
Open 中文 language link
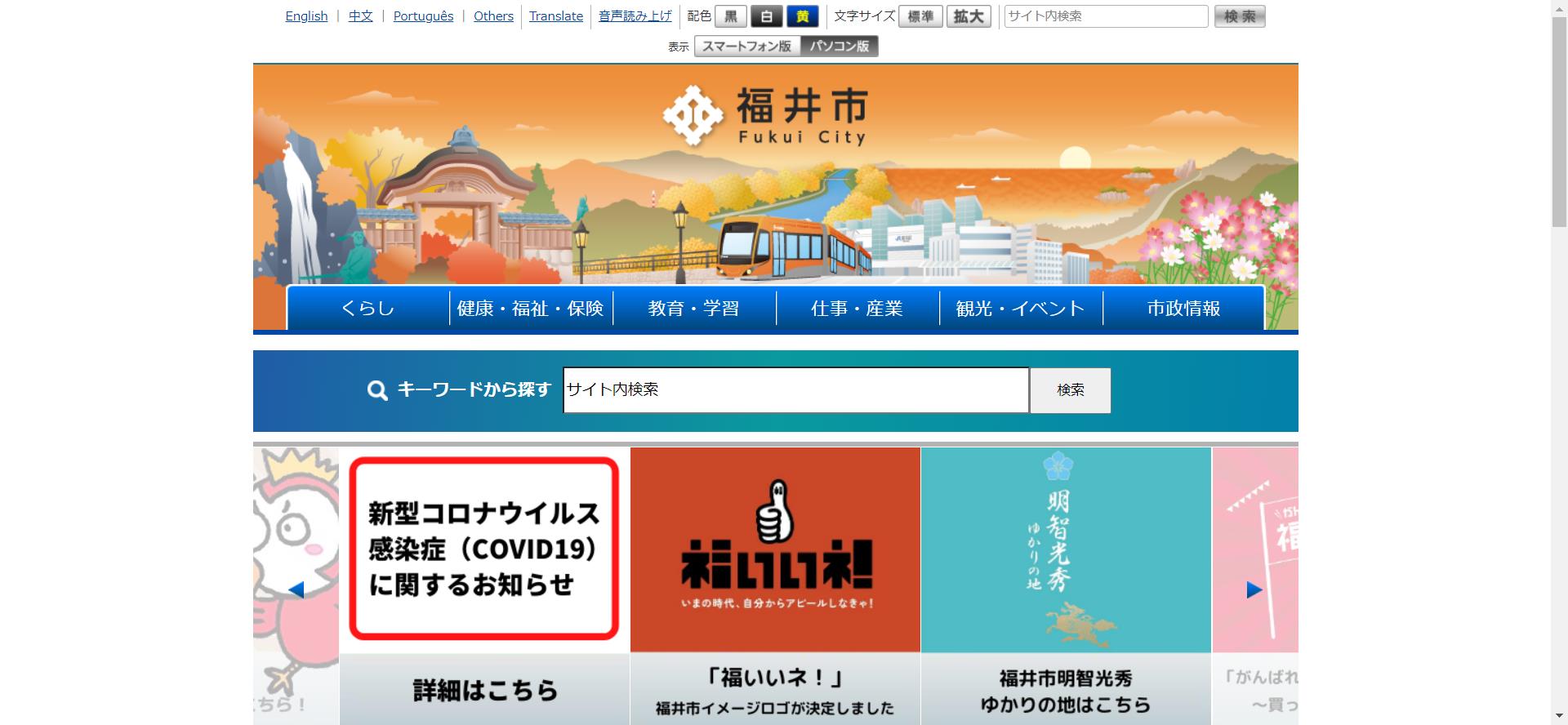click(x=360, y=16)
